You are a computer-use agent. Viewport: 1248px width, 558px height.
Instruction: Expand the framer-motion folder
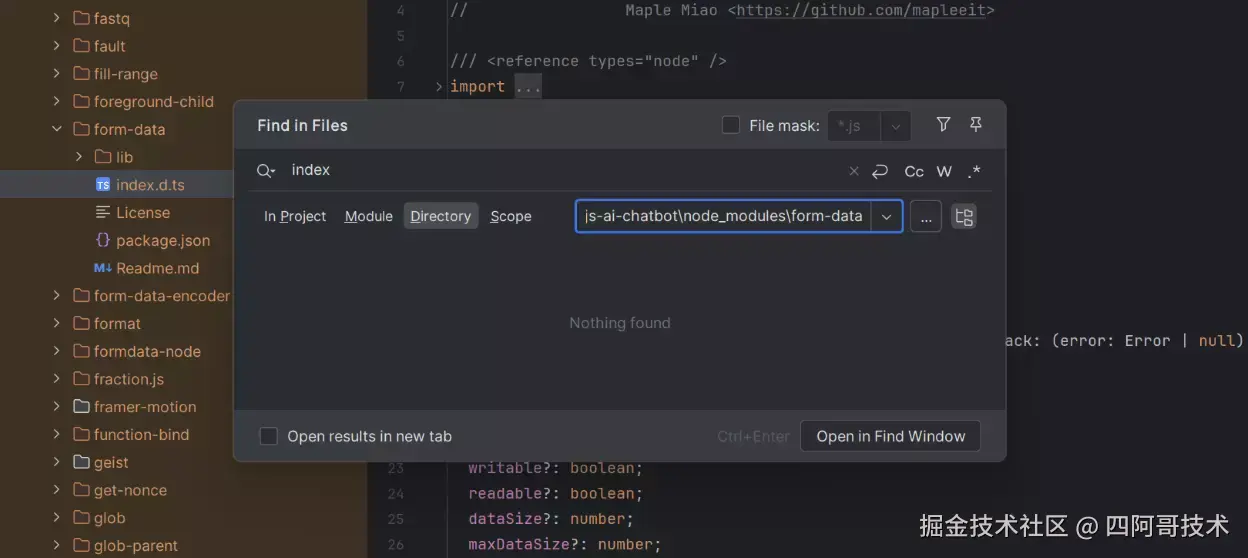pos(57,407)
